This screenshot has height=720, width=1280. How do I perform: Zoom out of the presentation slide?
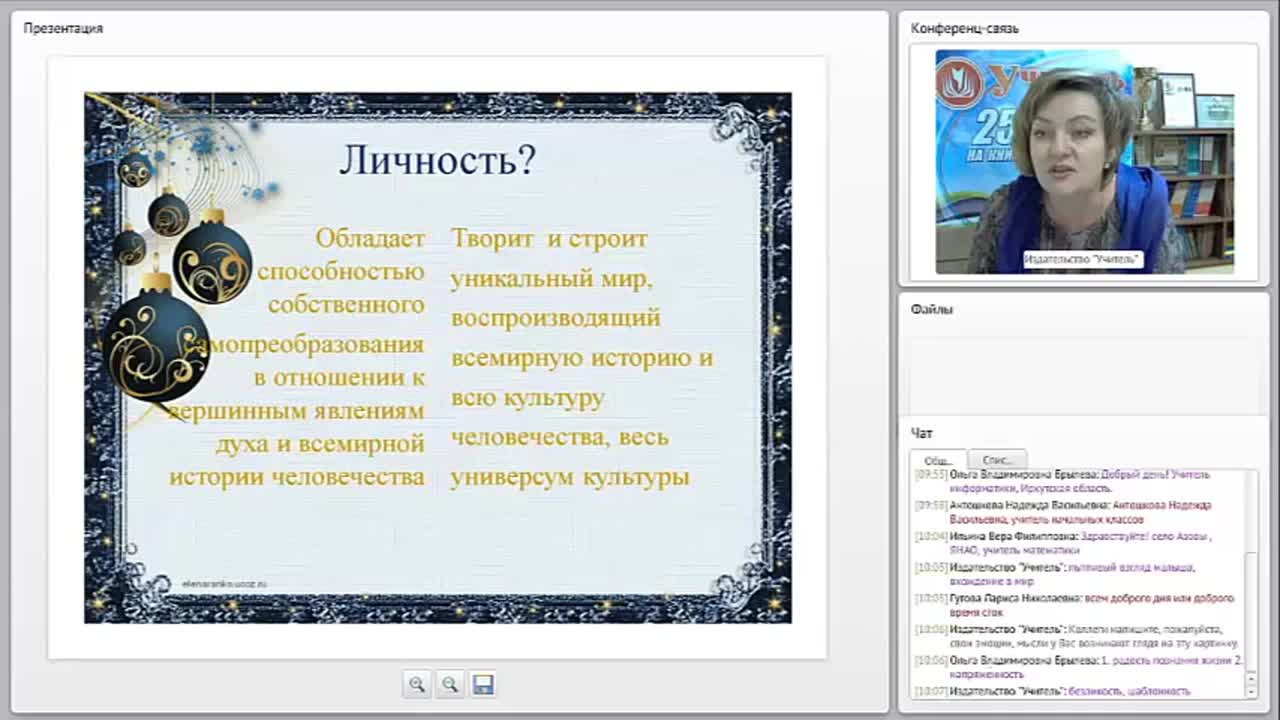click(x=450, y=685)
